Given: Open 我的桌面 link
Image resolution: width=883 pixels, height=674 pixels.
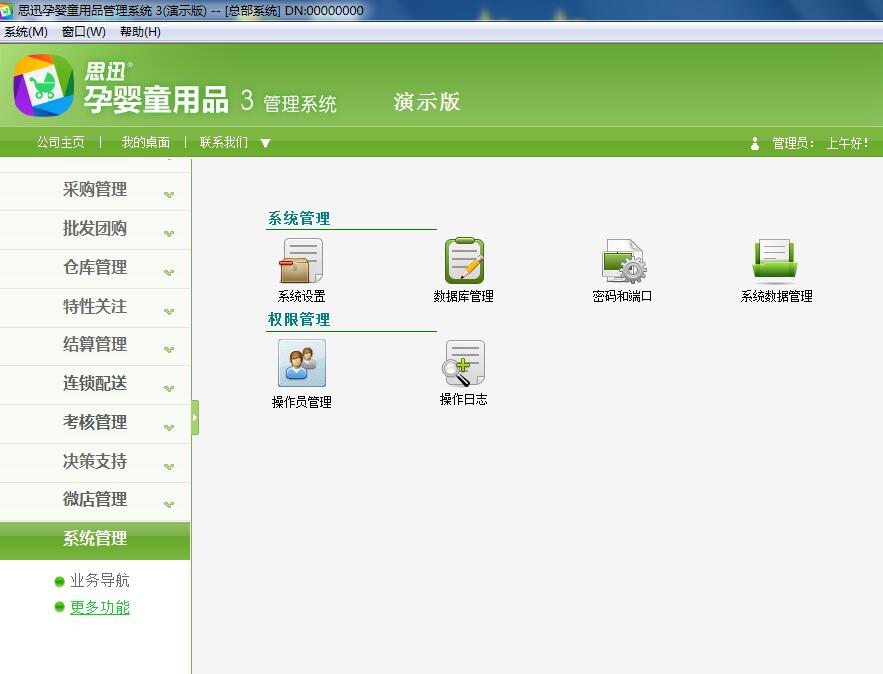Looking at the screenshot, I should pos(146,142).
